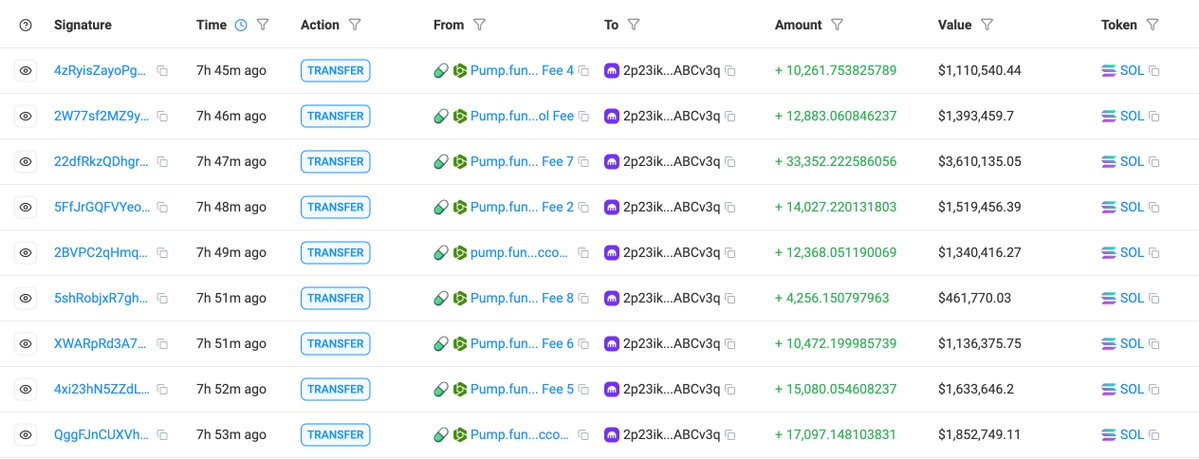Click green hexagon badge beside Pump.fun Fee 7
The width and height of the screenshot is (1199, 459).
pyautogui.click(x=460, y=161)
